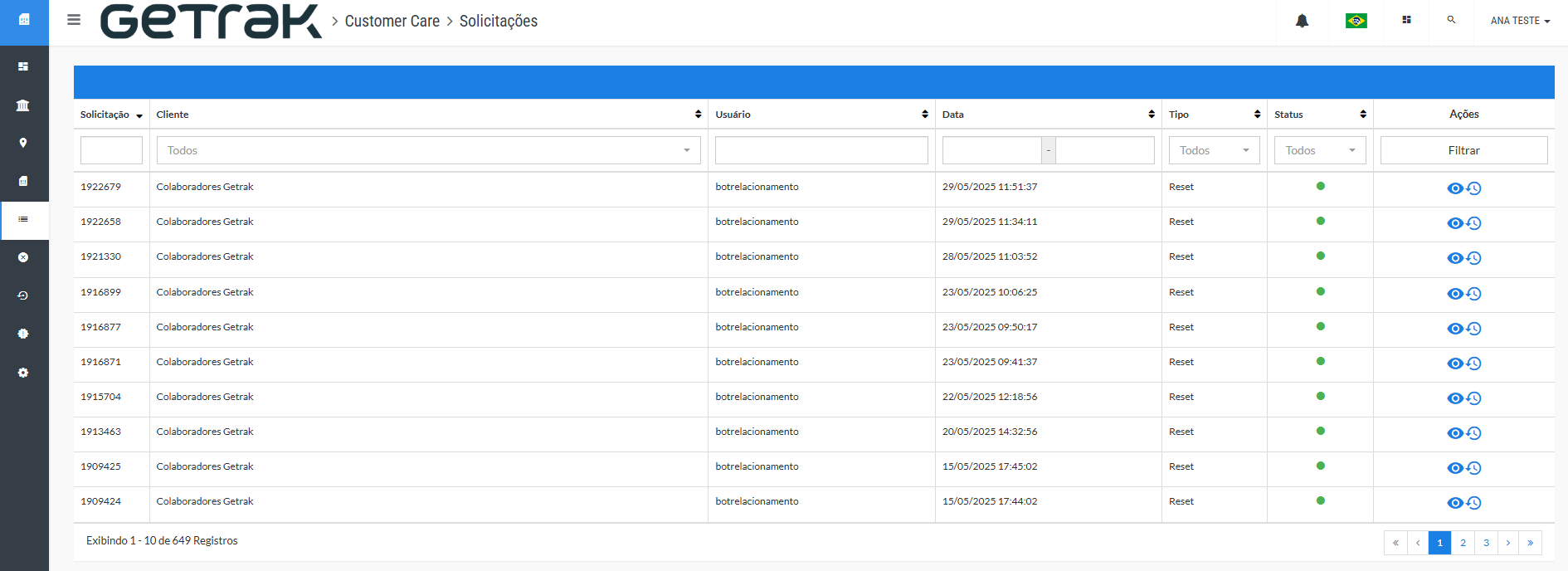Sort by Status column arrows
Viewport: 1568px width, 571px height.
click(1363, 115)
